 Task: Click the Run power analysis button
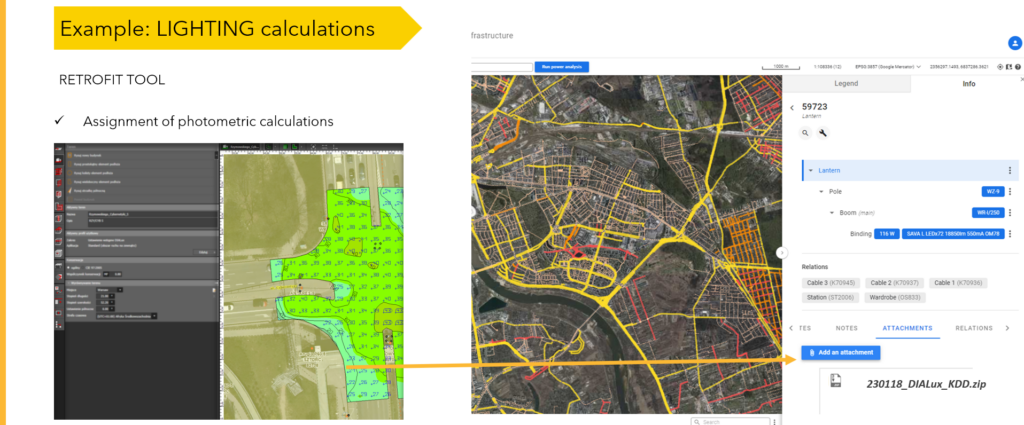561,67
